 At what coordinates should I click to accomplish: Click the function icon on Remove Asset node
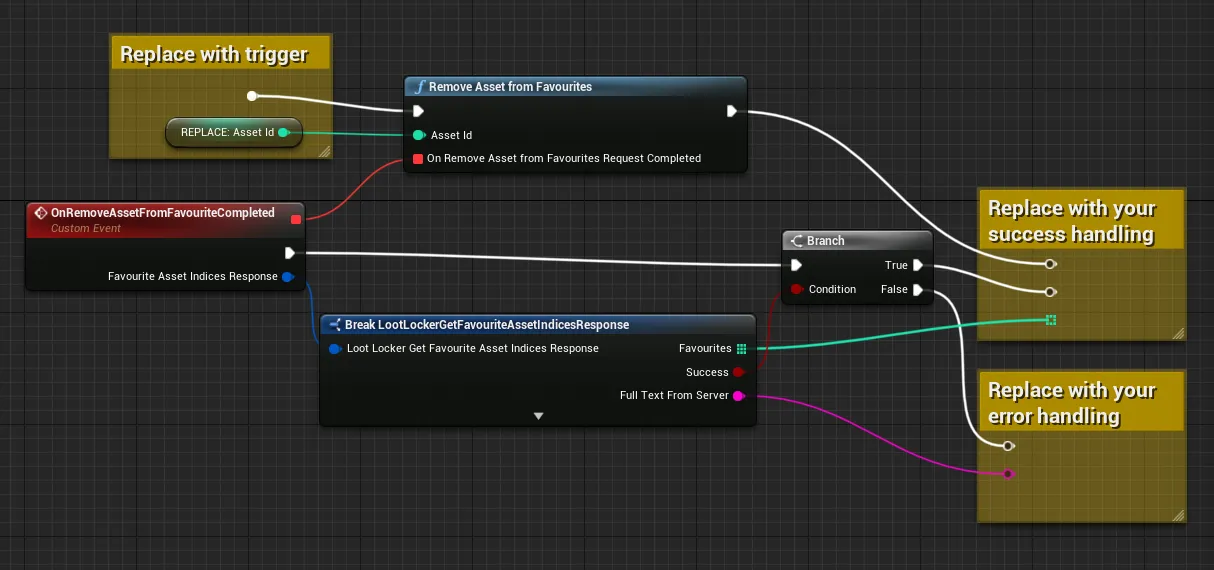coord(418,87)
